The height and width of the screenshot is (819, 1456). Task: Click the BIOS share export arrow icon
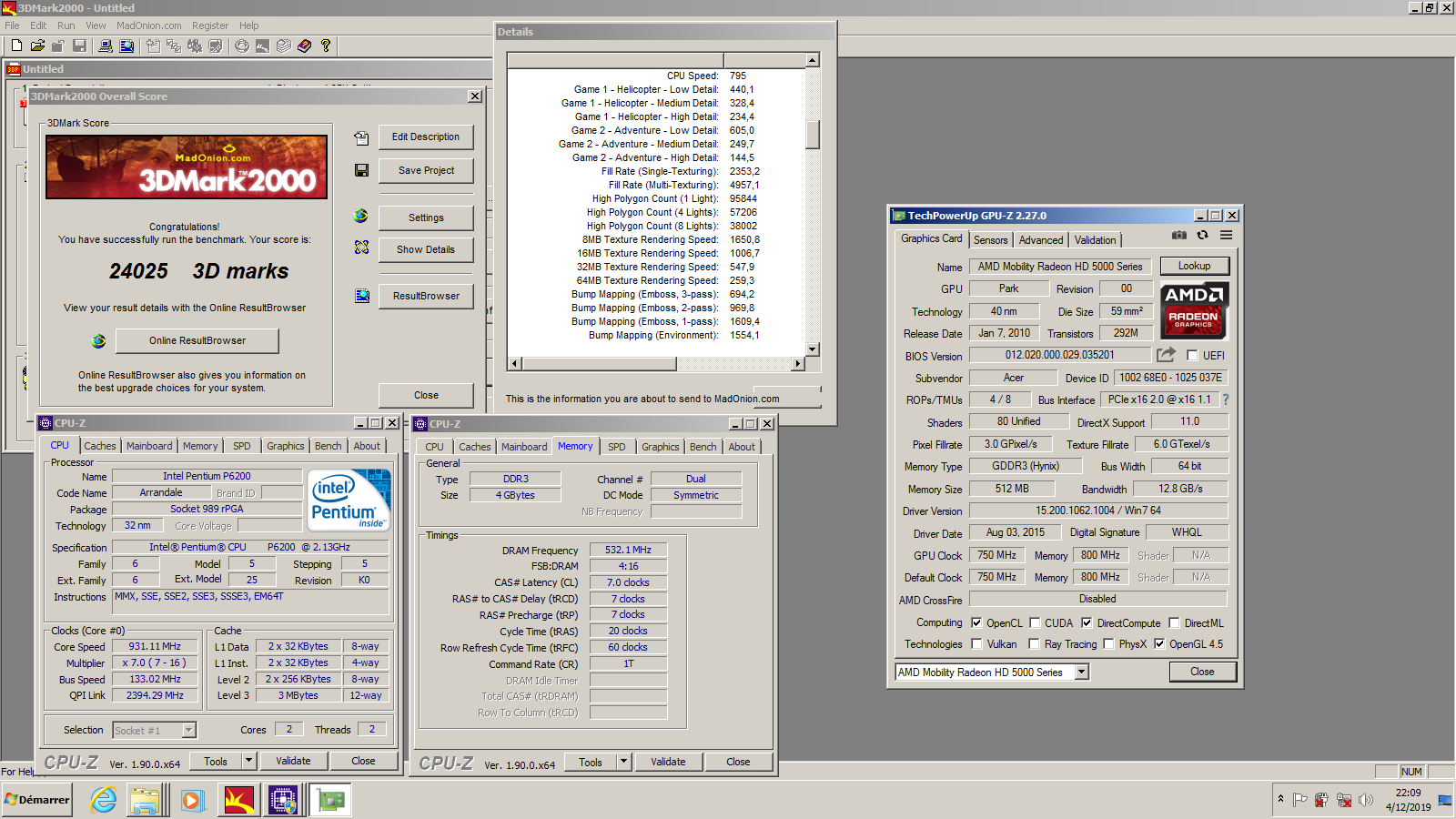1166,355
